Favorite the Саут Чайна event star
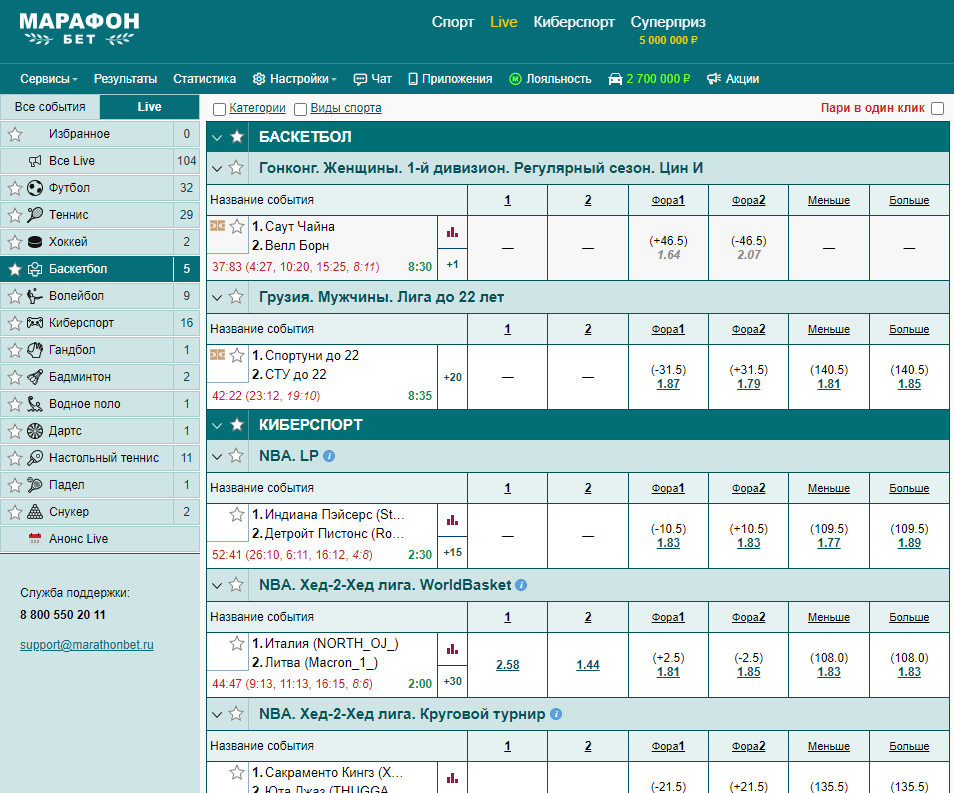This screenshot has width=954, height=793. [x=237, y=226]
